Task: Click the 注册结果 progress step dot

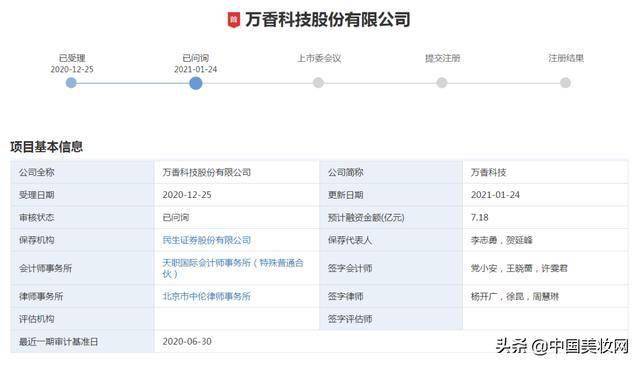Action: (565, 83)
